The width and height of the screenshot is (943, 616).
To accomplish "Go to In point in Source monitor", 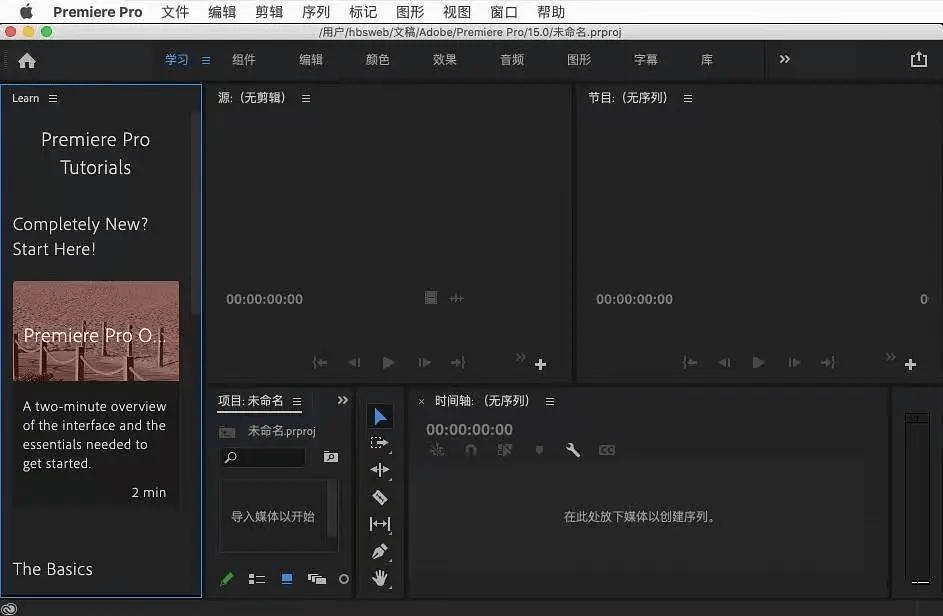I will click(x=320, y=362).
